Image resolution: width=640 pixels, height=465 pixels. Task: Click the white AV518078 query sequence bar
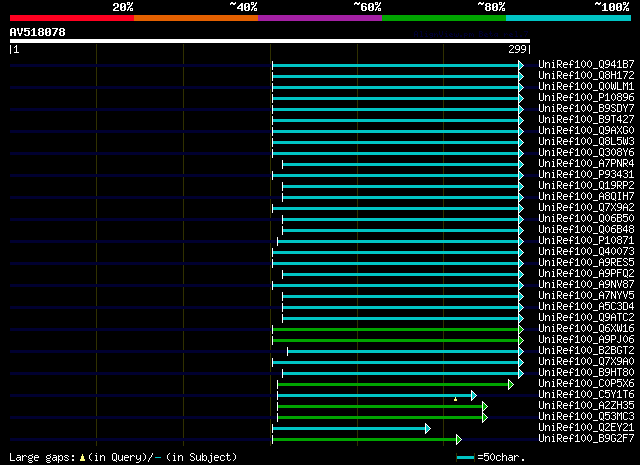click(270, 41)
